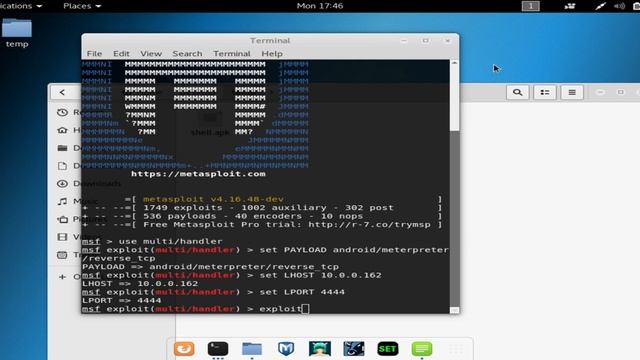
Task: Open the volume icon in system tray
Action: coord(619,6)
